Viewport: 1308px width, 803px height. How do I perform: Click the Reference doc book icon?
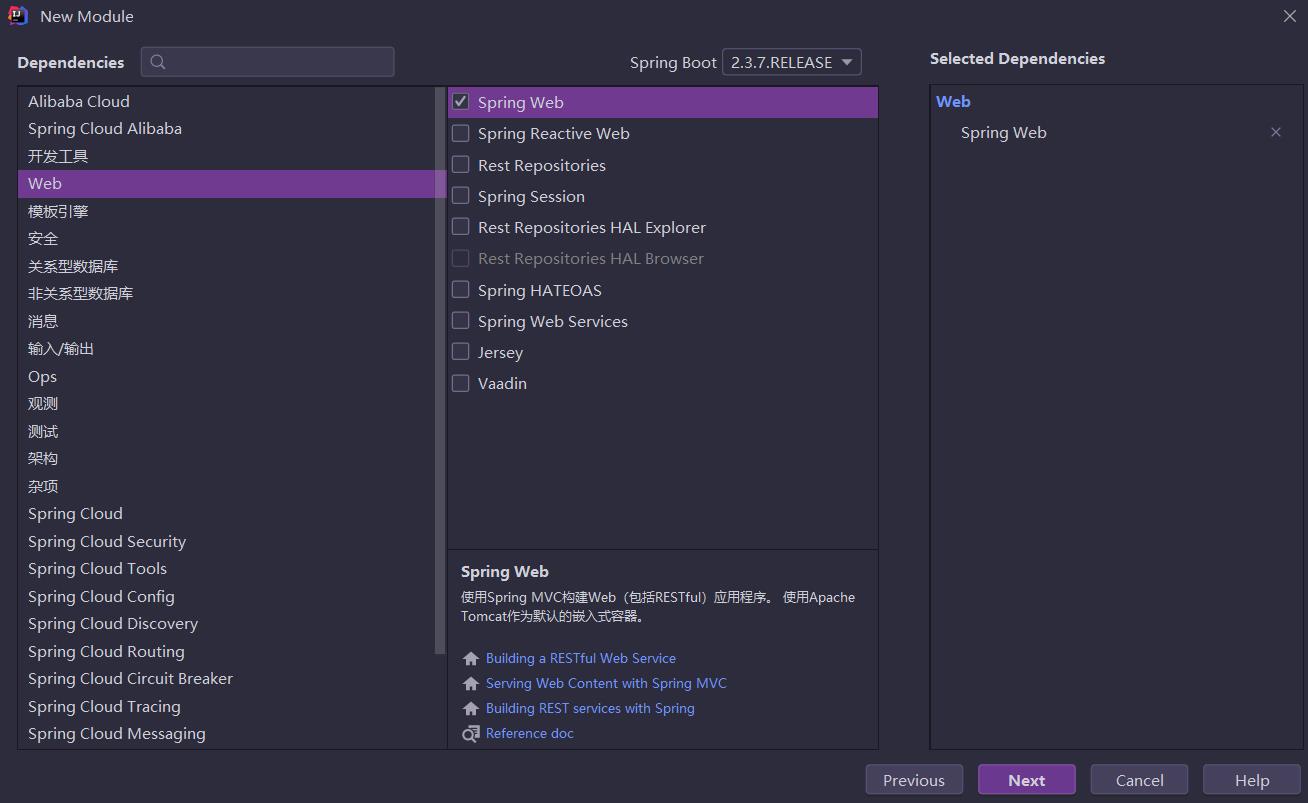point(471,734)
